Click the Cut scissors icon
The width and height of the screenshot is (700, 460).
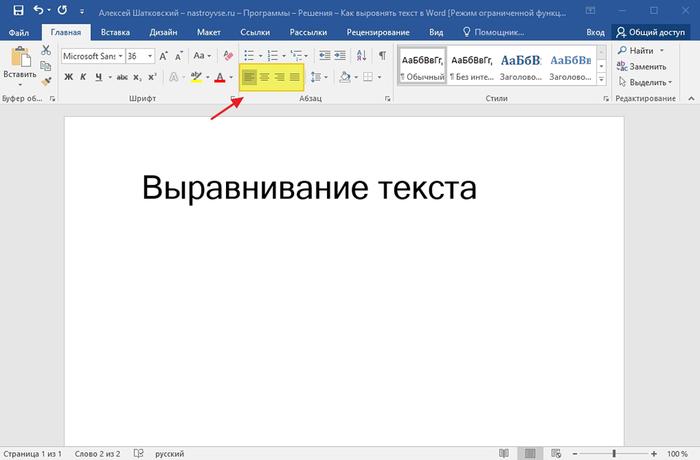tap(46, 50)
